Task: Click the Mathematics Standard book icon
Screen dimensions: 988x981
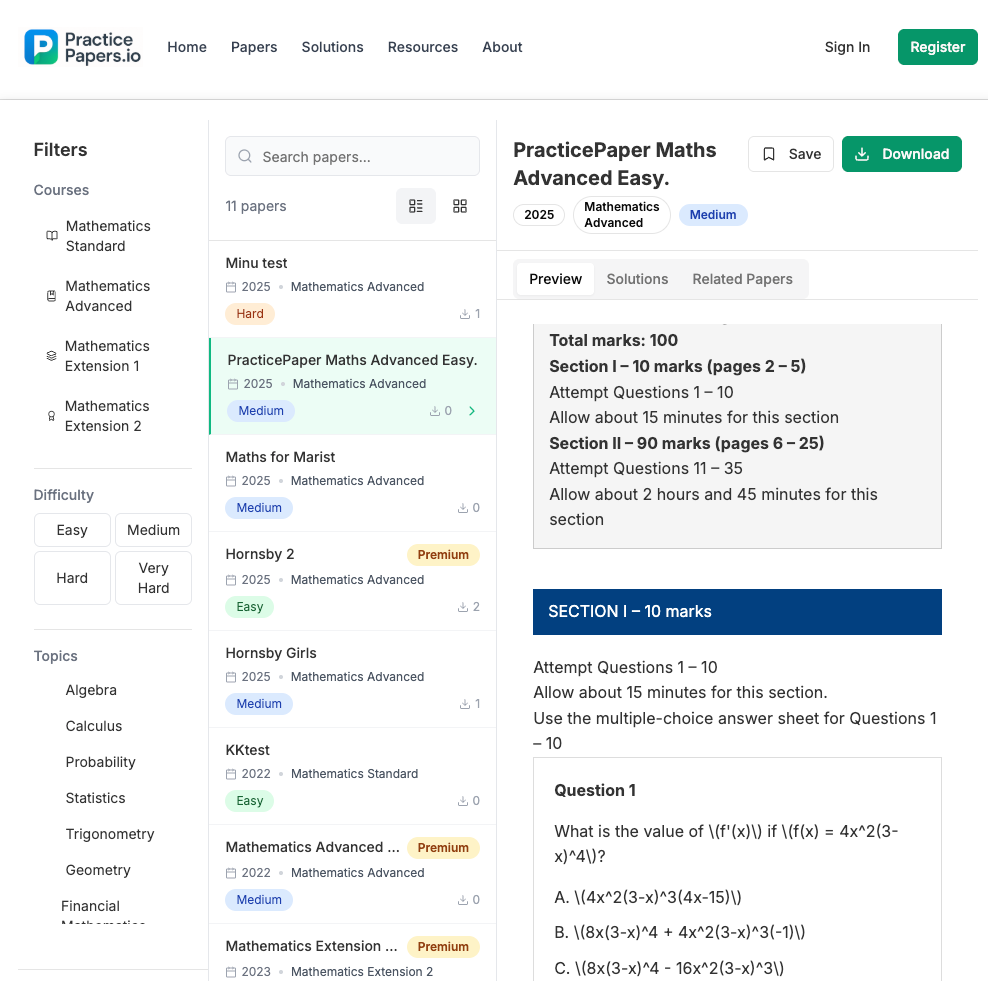Action: click(52, 236)
